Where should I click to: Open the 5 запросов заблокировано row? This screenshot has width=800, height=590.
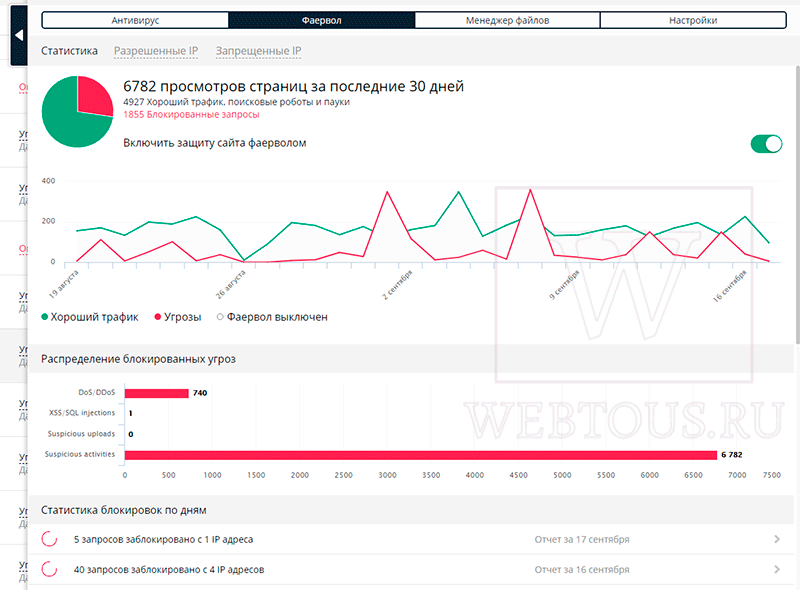[x=411, y=539]
